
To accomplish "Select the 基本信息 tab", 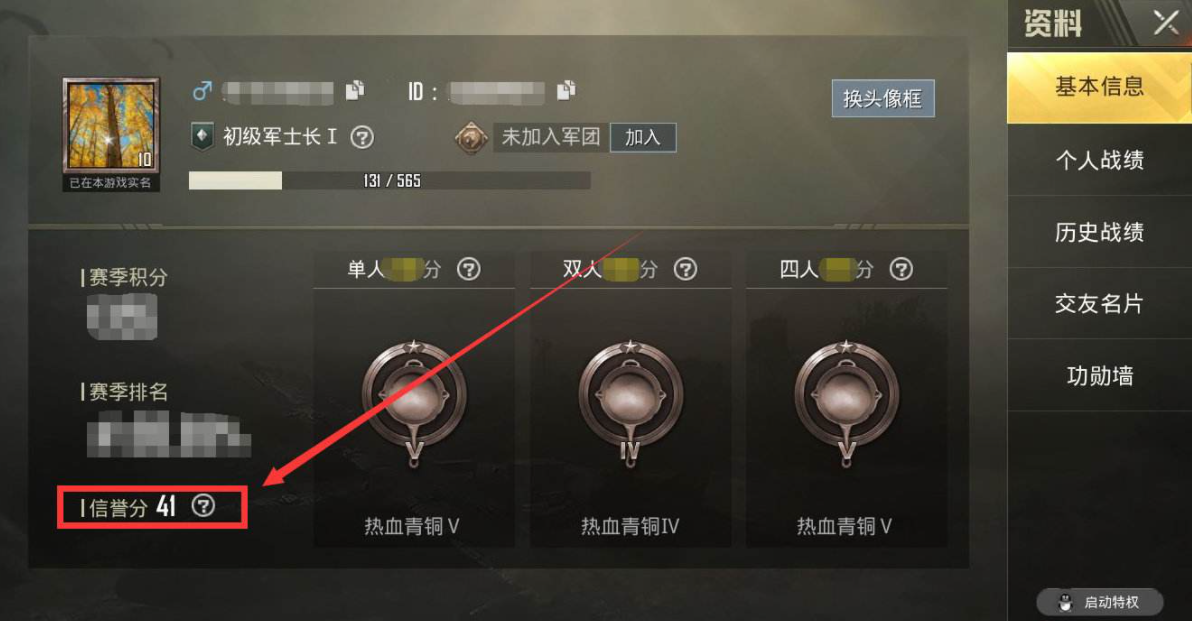I will coord(1099,87).
